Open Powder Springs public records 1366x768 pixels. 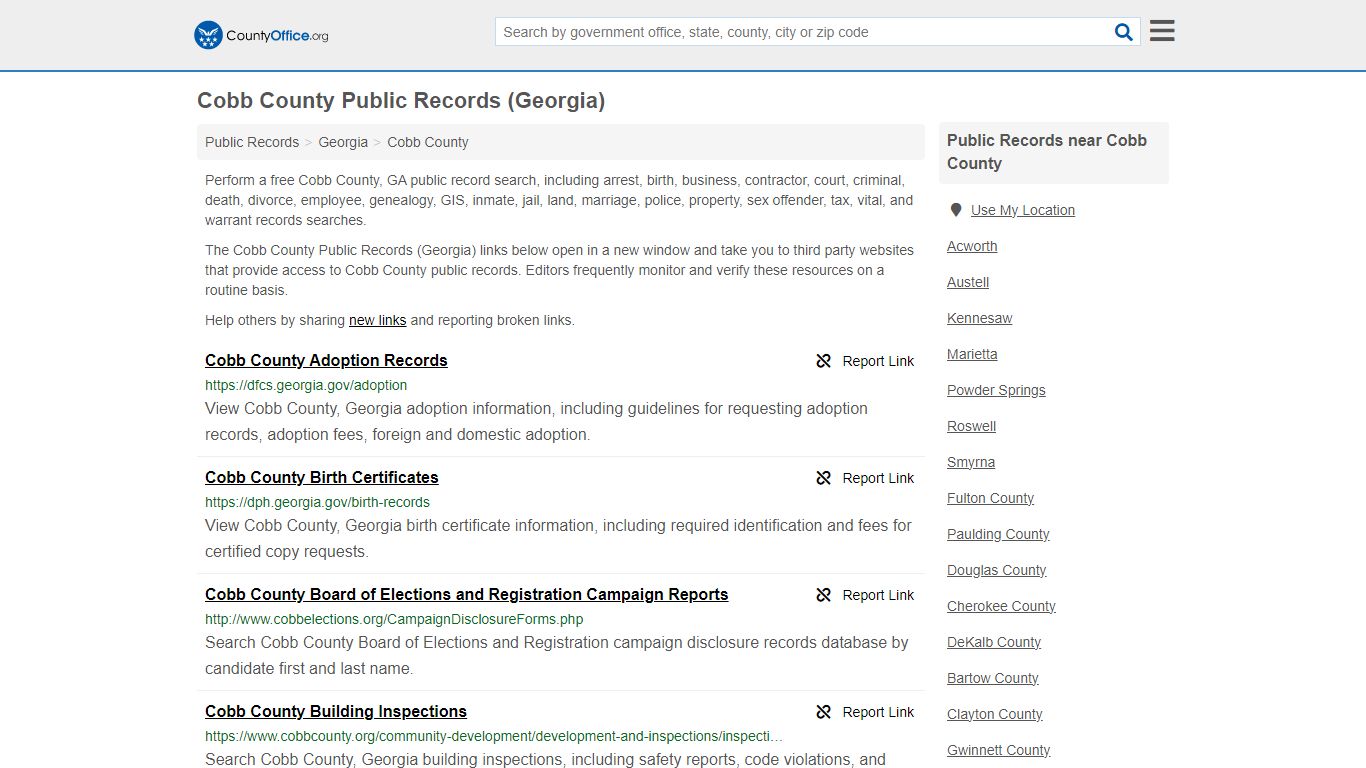point(996,390)
